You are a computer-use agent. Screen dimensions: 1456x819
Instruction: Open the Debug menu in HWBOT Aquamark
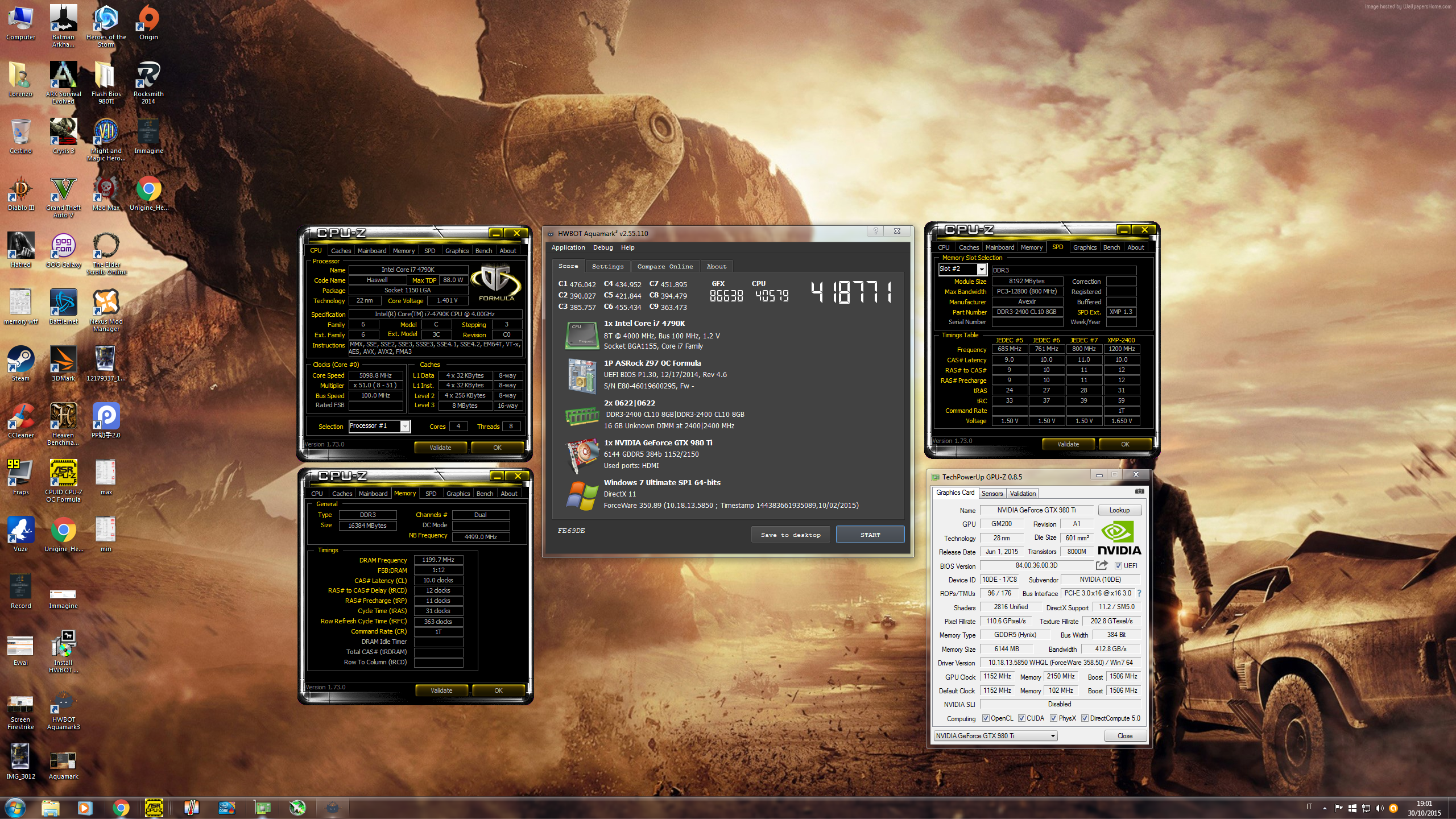click(x=603, y=247)
